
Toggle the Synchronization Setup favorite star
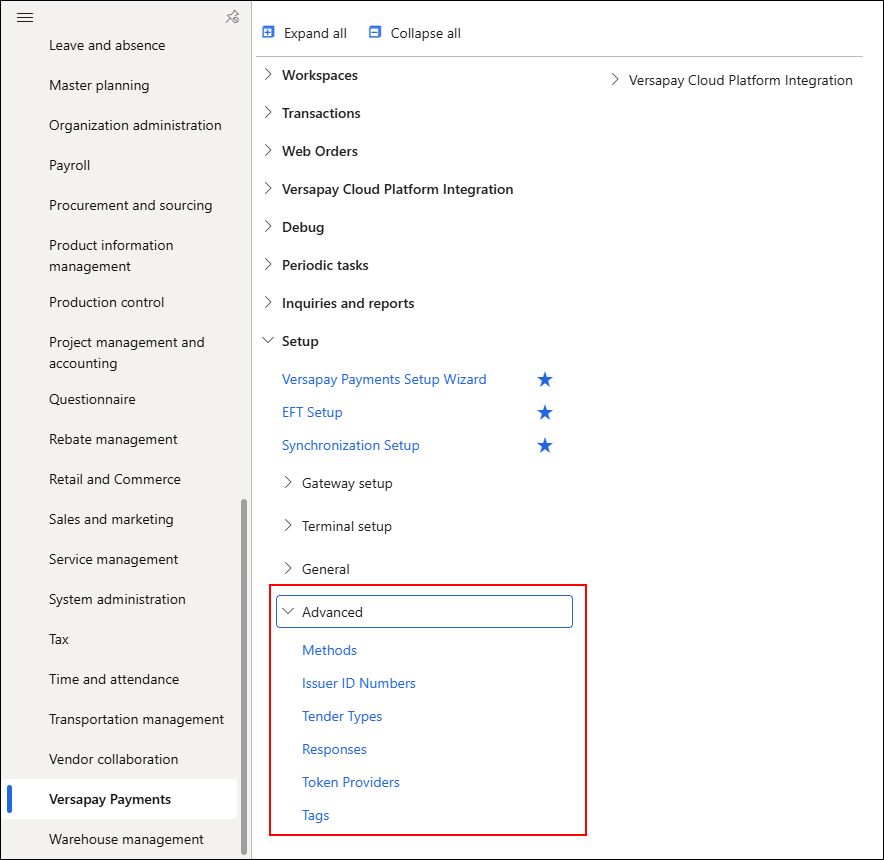pyautogui.click(x=545, y=446)
